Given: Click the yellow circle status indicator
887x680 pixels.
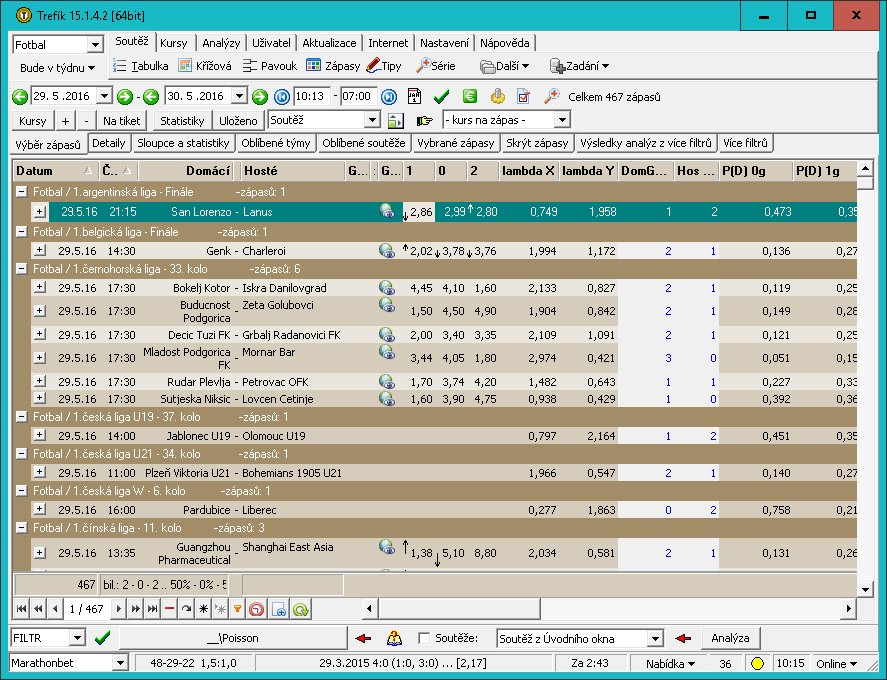Looking at the screenshot, I should pos(757,664).
